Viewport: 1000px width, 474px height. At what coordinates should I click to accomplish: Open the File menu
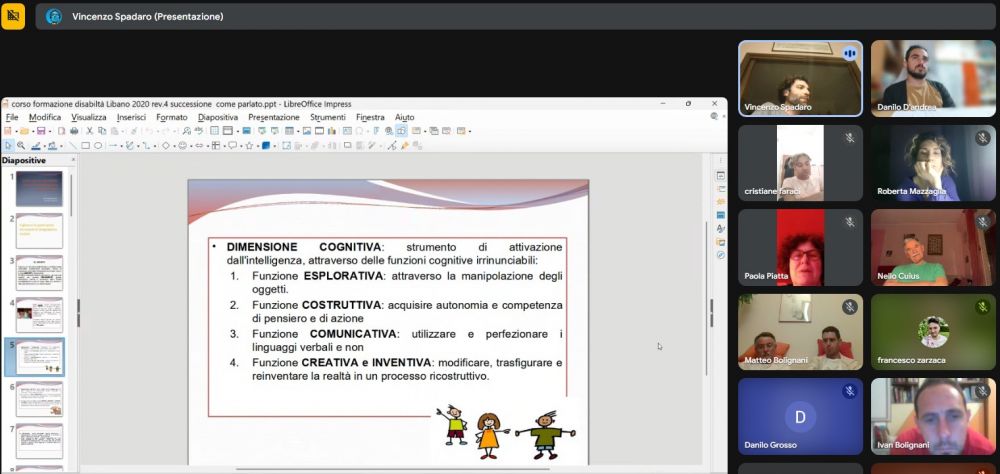tap(12, 117)
